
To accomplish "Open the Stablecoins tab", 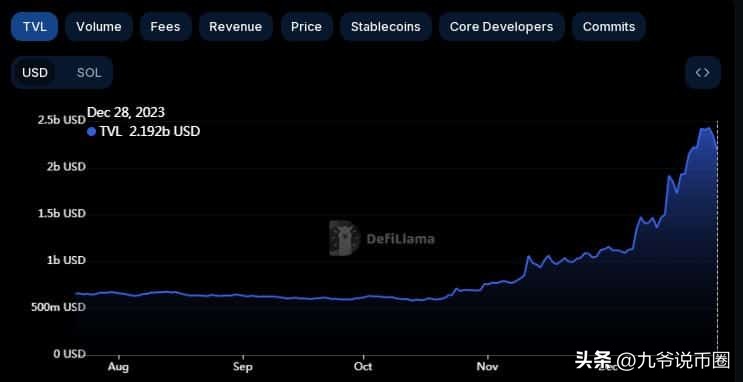I will 385,27.
